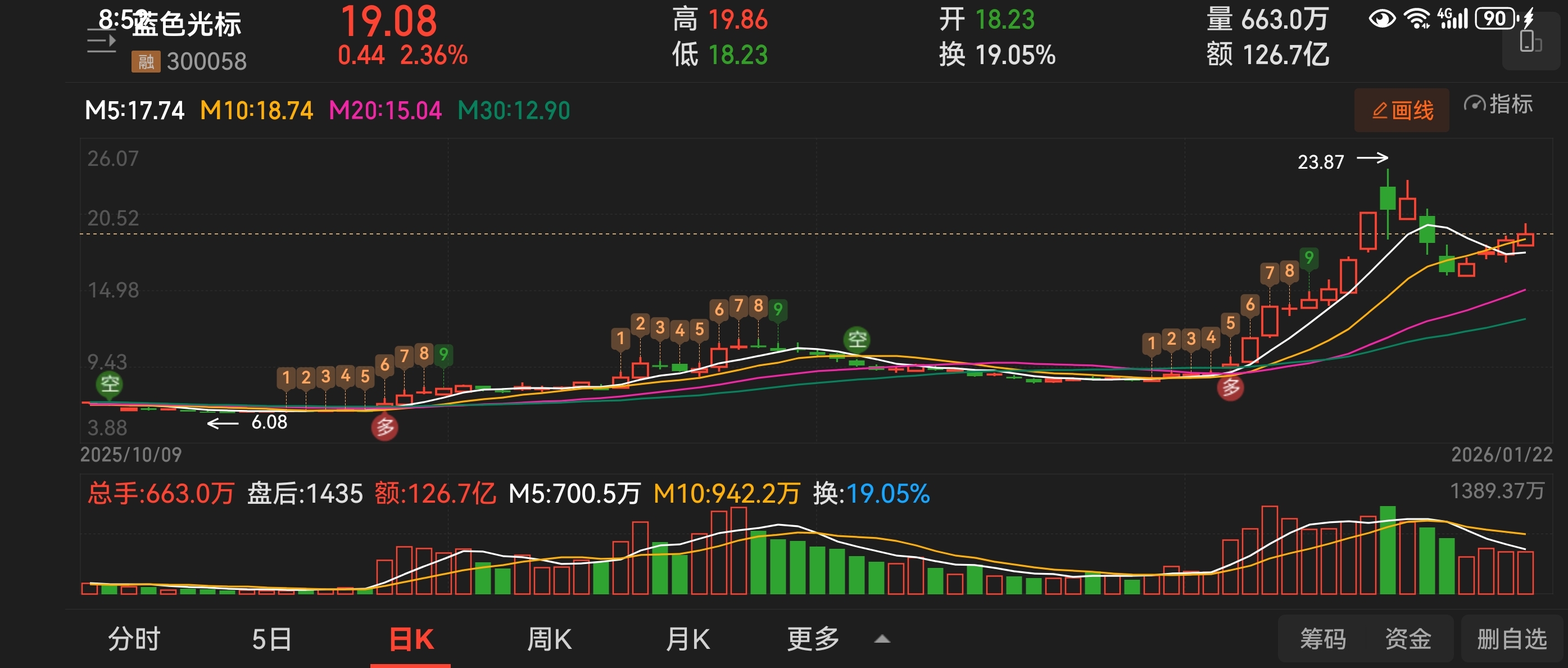This screenshot has height=668, width=1568.
Task: Select the 月K monthly chart
Action: (x=687, y=639)
